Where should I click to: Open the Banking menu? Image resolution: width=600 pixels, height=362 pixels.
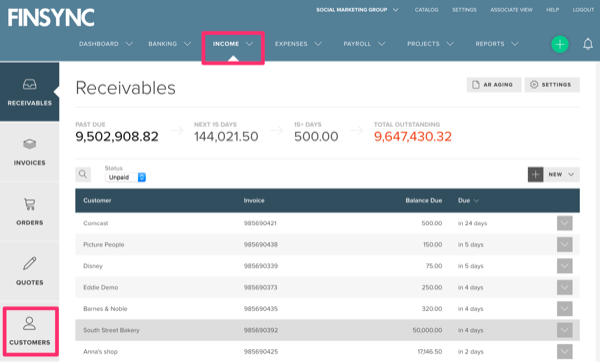click(x=170, y=44)
